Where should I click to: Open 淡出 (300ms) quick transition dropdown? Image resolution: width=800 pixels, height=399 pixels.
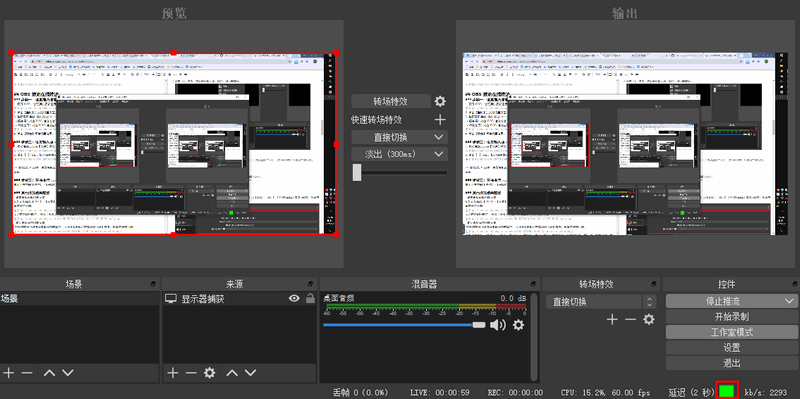[x=399, y=154]
